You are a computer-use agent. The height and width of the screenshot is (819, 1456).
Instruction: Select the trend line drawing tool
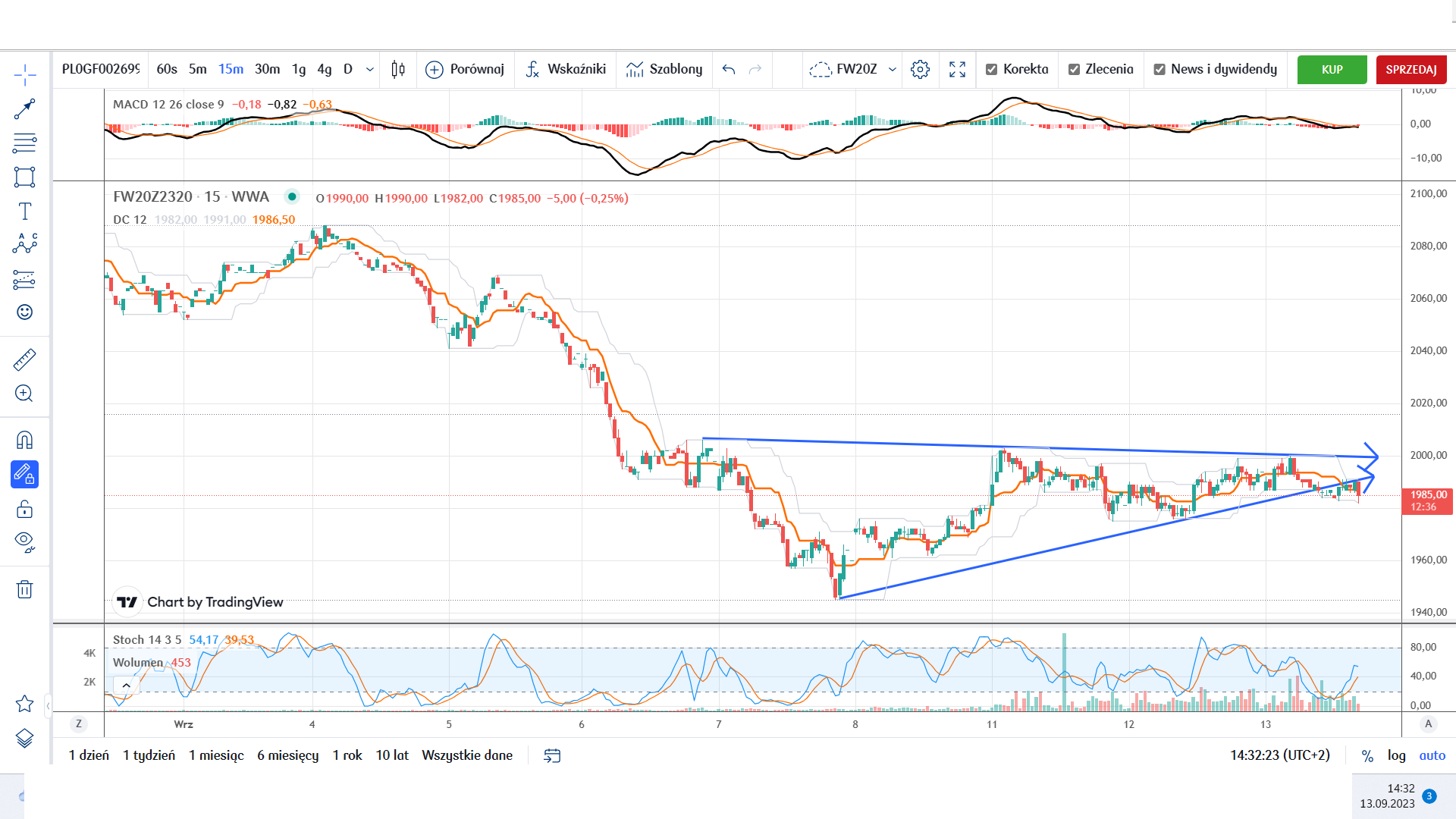pyautogui.click(x=24, y=109)
